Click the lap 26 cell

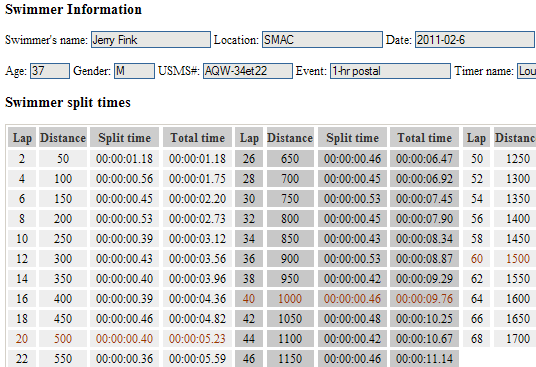(x=249, y=159)
